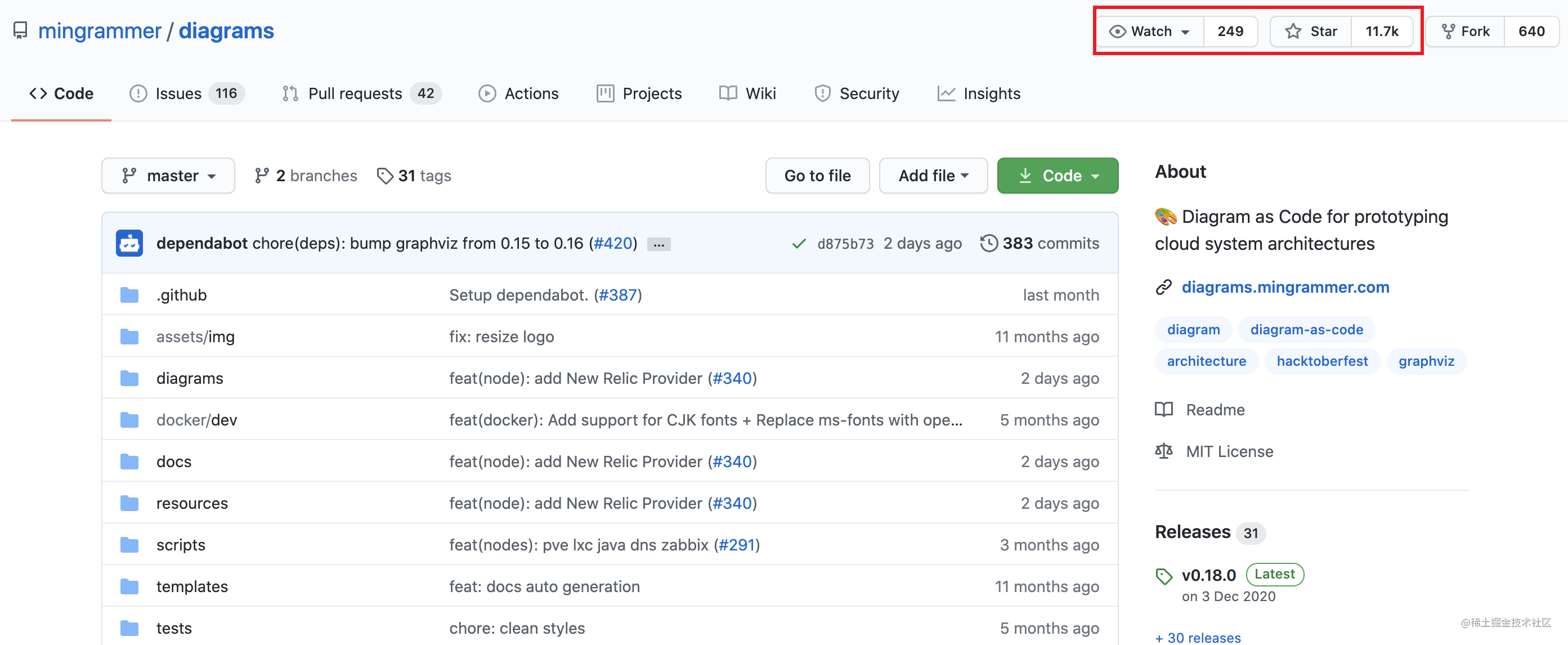View the 11.7k stargazers count
The image size is (1568, 645).
tap(1382, 31)
